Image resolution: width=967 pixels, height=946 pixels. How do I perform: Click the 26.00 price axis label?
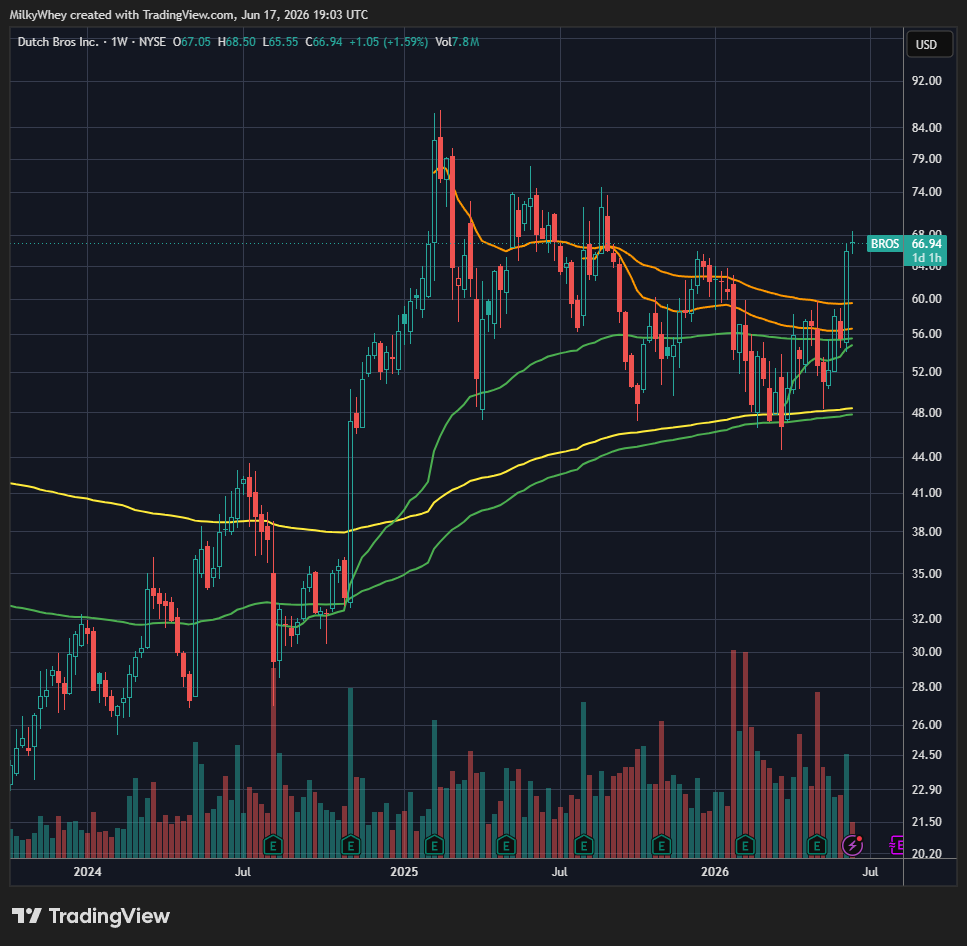coord(926,725)
